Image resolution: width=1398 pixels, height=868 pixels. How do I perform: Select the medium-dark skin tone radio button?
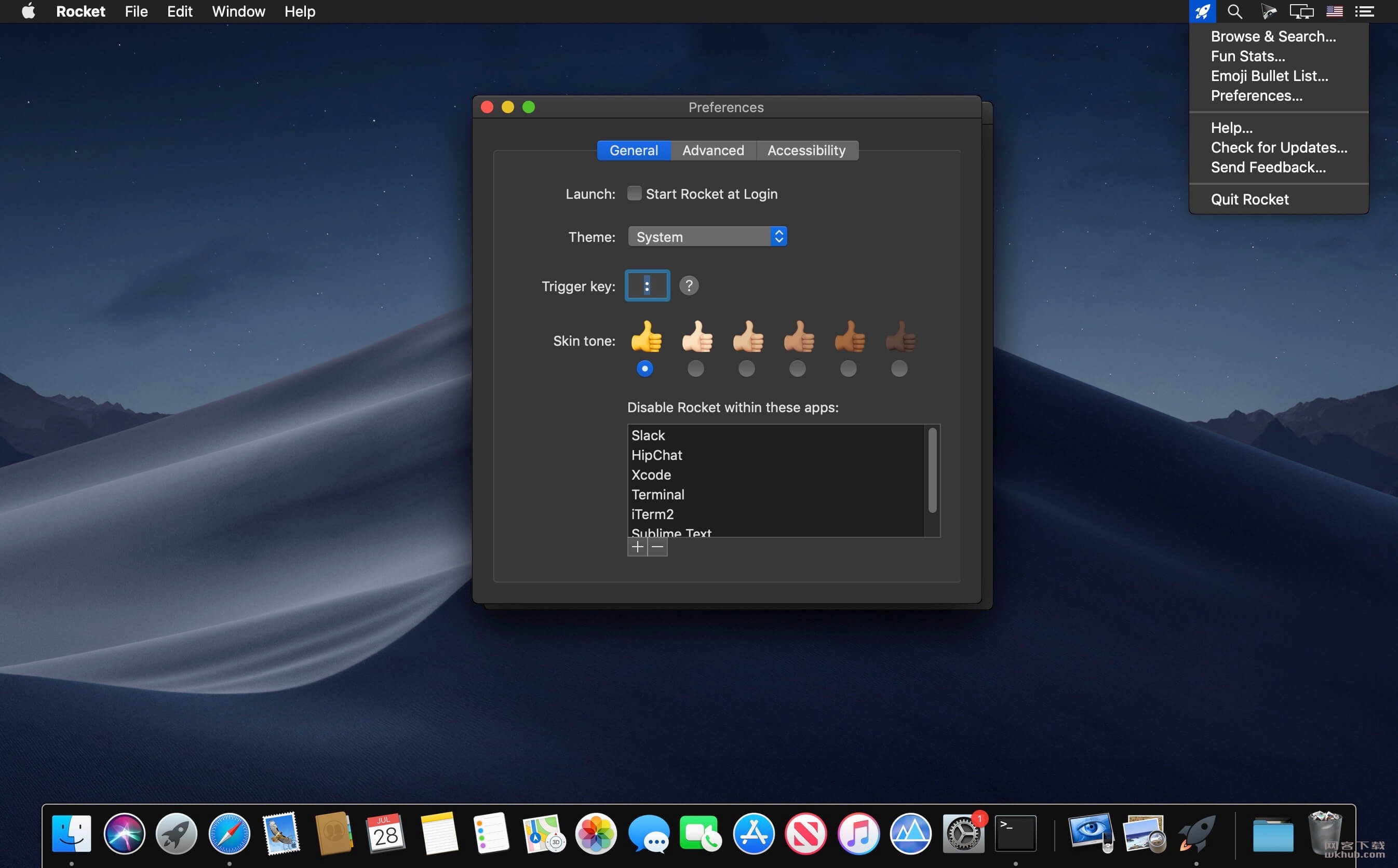coord(848,369)
